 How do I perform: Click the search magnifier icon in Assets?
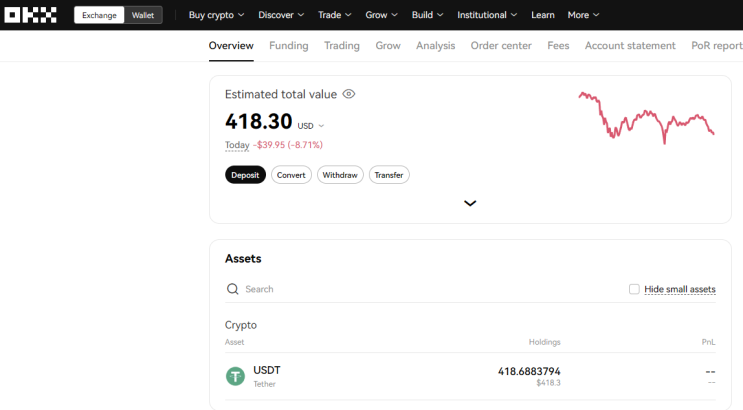(233, 289)
